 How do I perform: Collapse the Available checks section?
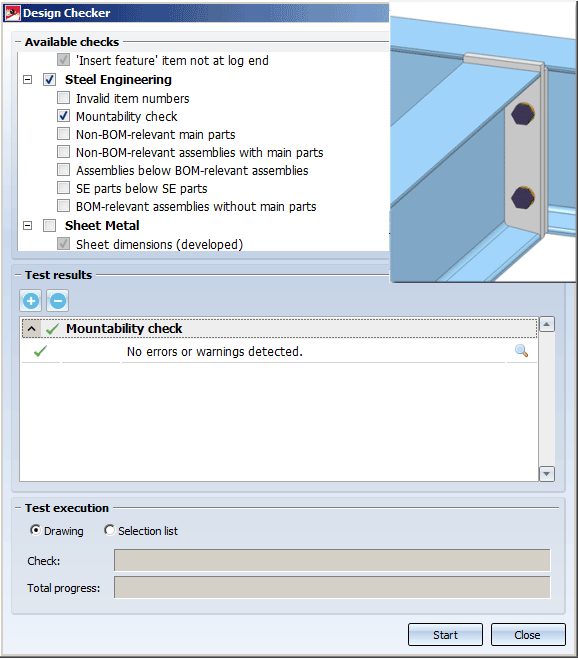click(18, 42)
